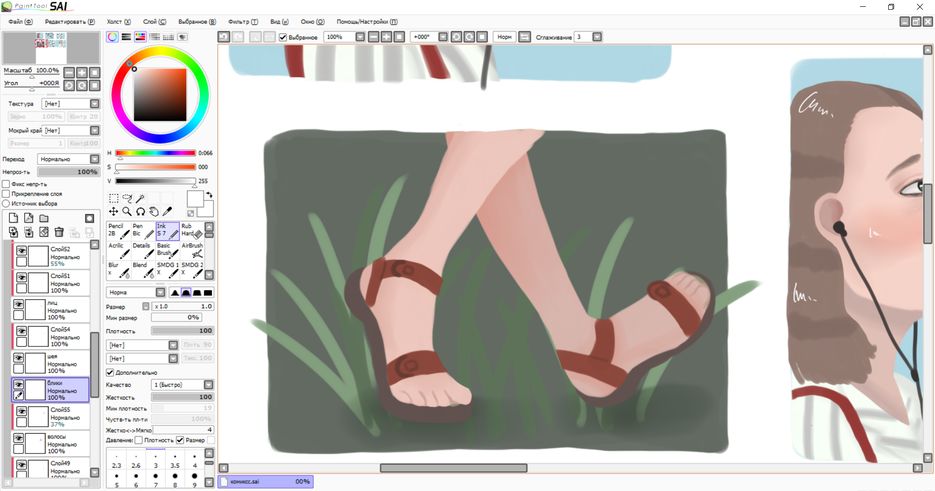935x491 pixels.
Task: Hide the волосы layer
Action: point(18,438)
